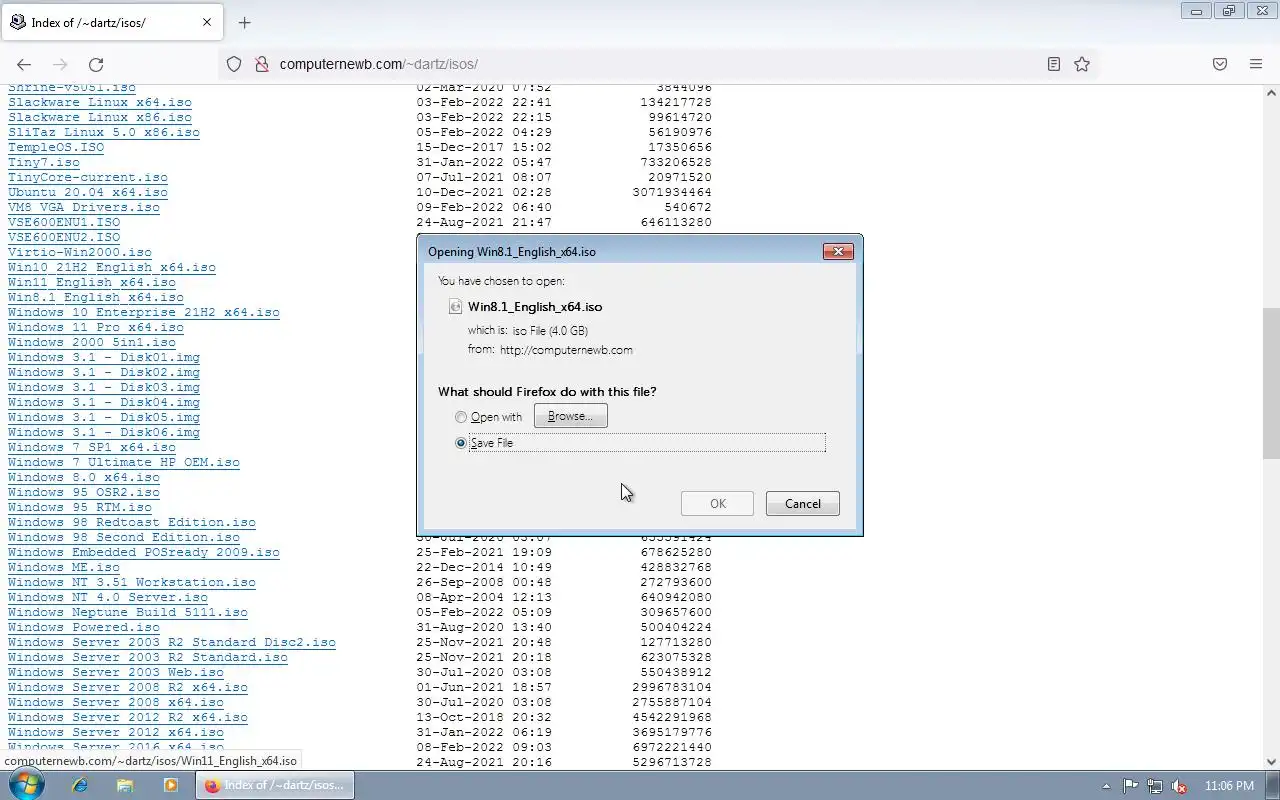The height and width of the screenshot is (800, 1280).
Task: Open Windows ME.iso link
Action: pyautogui.click(x=64, y=567)
